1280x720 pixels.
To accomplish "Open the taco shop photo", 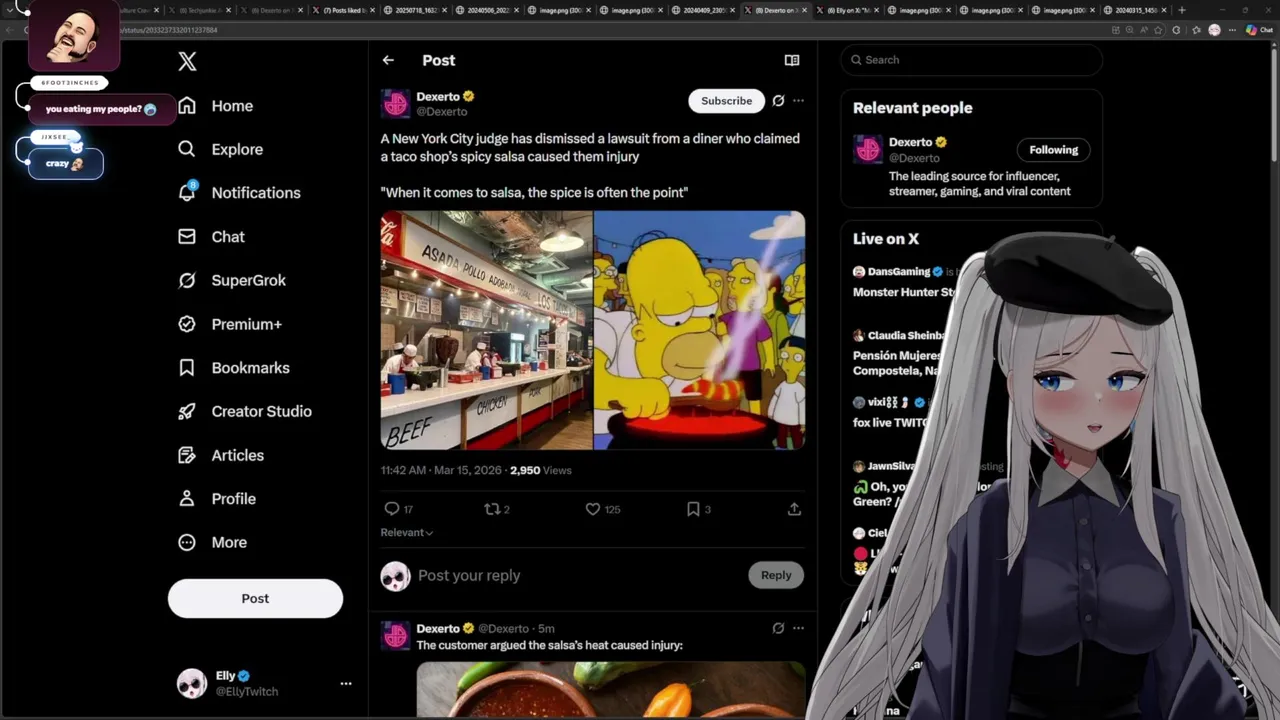I will tap(486, 330).
